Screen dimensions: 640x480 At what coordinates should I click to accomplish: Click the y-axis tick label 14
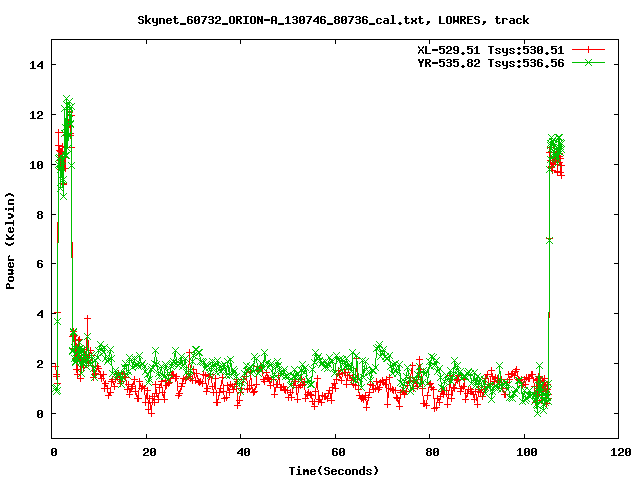[36, 65]
